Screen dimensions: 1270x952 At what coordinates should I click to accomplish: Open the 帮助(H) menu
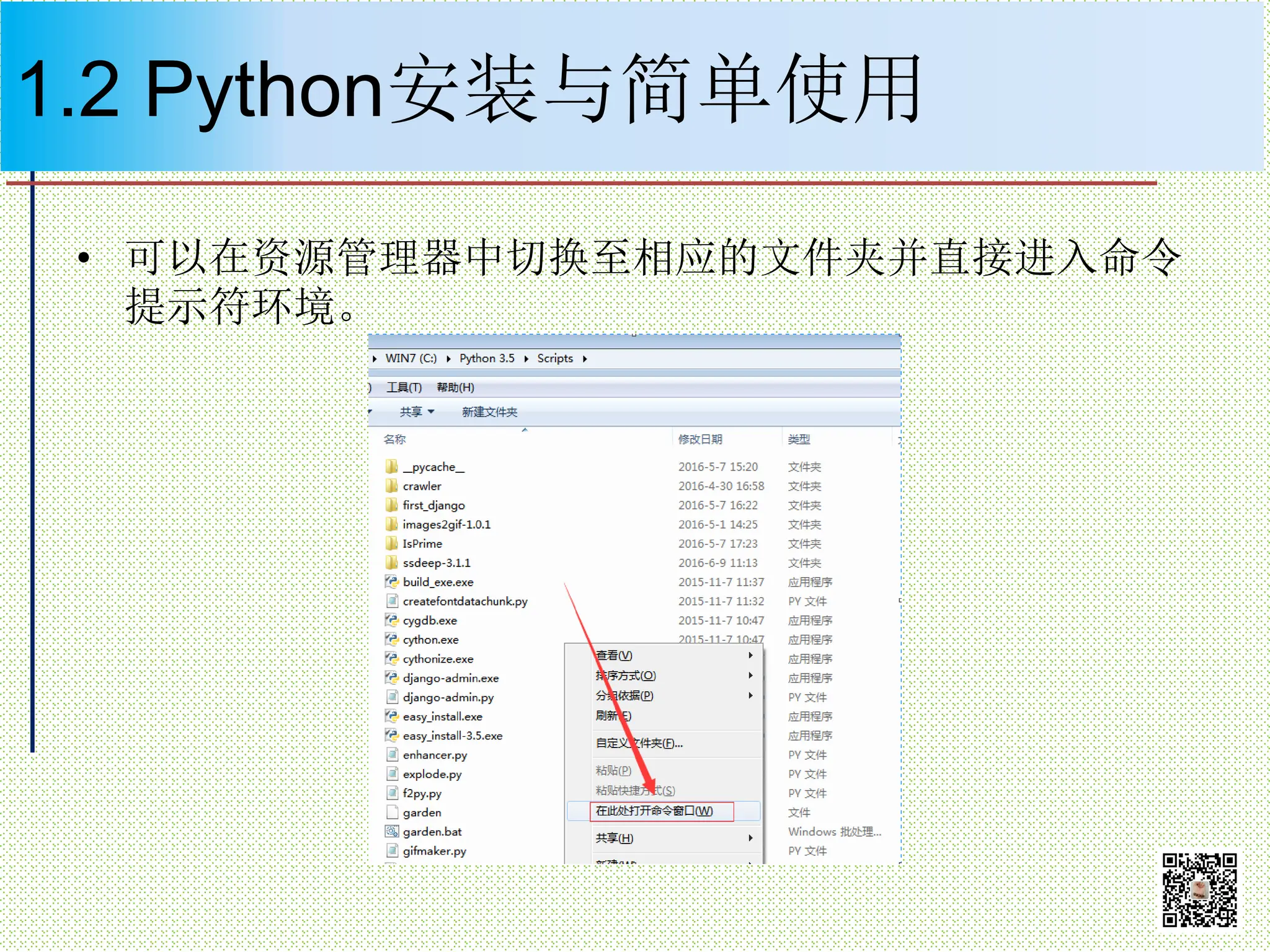[455, 387]
